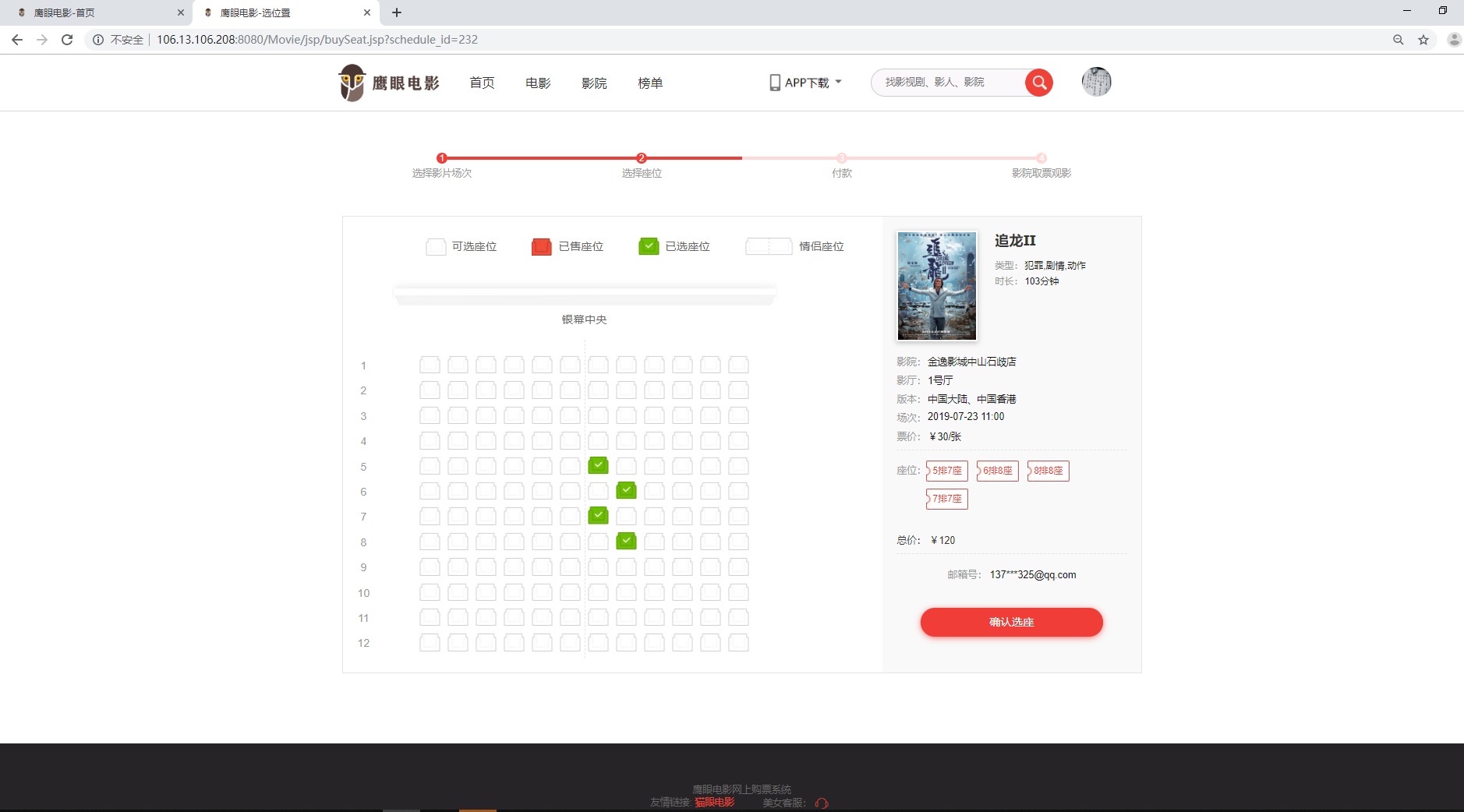Click the browser reload icon
The height and width of the screenshot is (812, 1464).
point(67,39)
